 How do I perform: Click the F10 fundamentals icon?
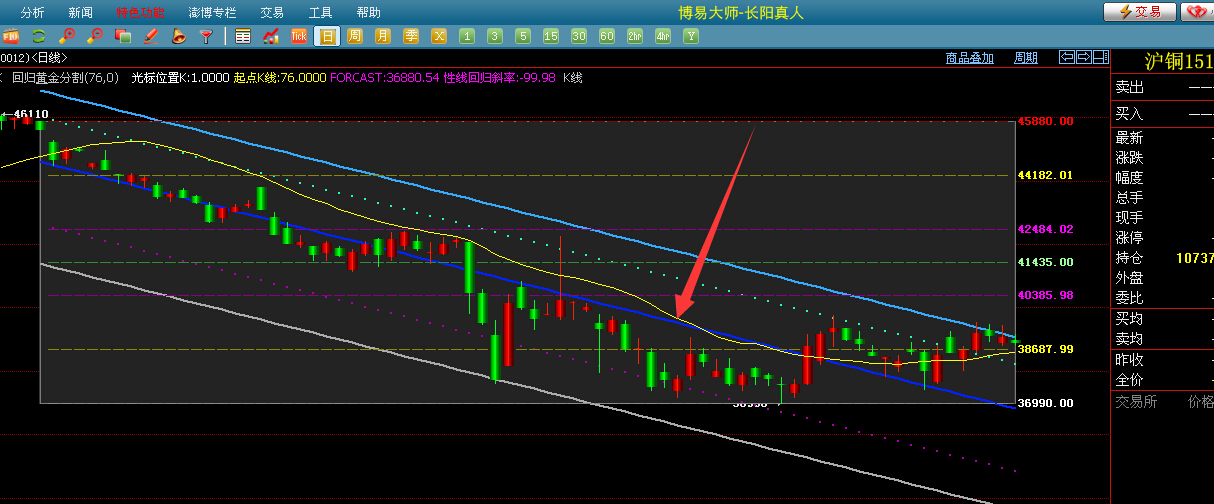click(x=11, y=36)
